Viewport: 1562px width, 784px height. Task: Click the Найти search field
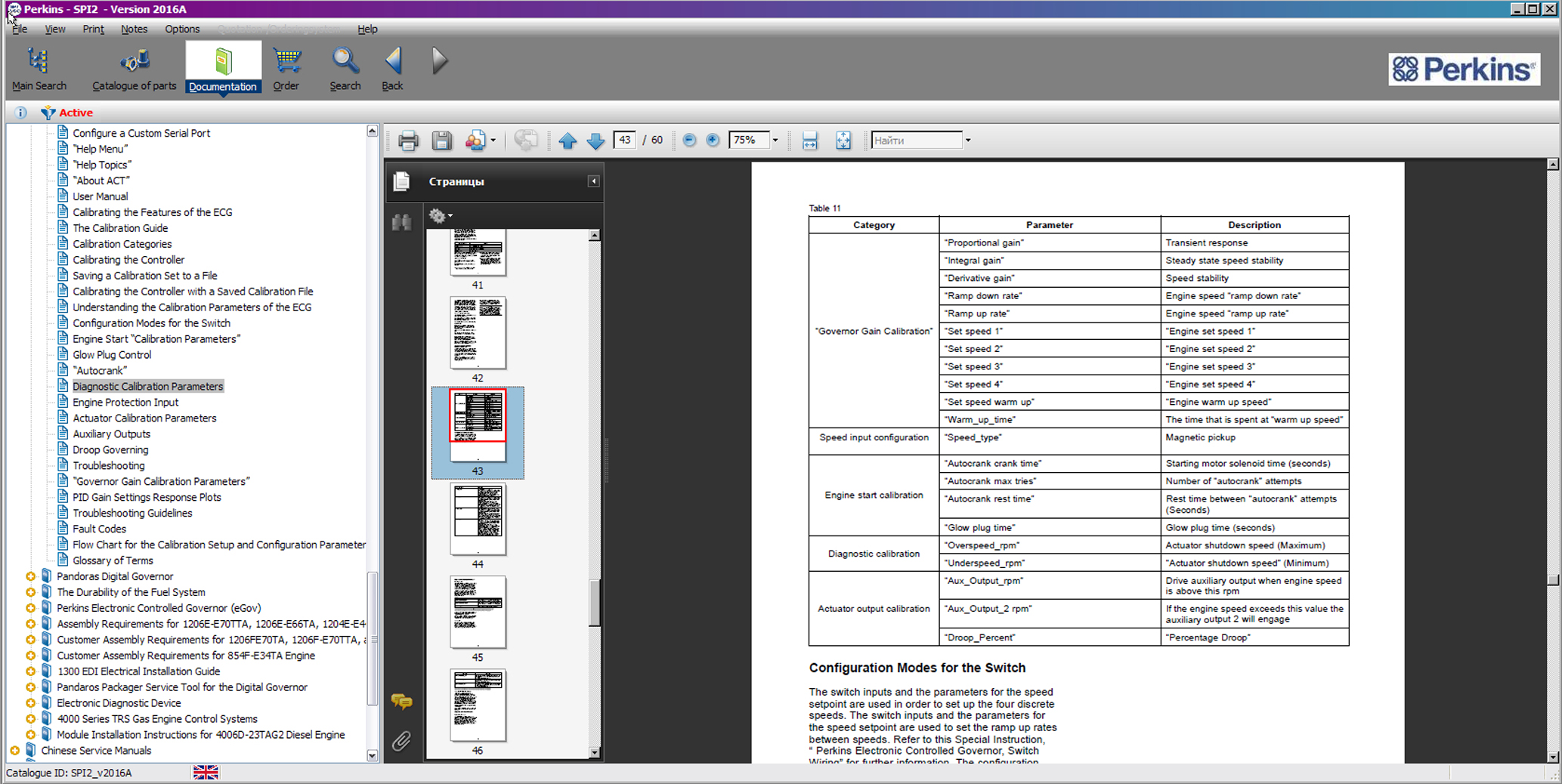tap(916, 140)
